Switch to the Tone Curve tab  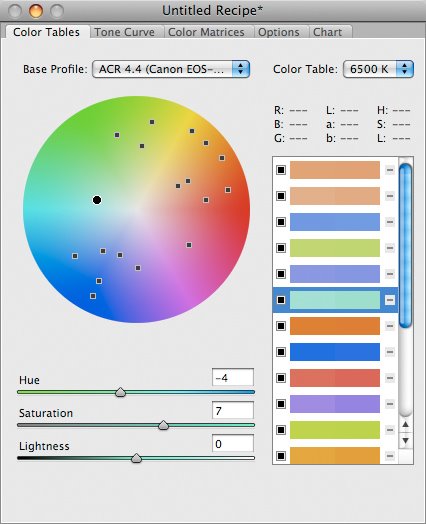click(x=125, y=32)
